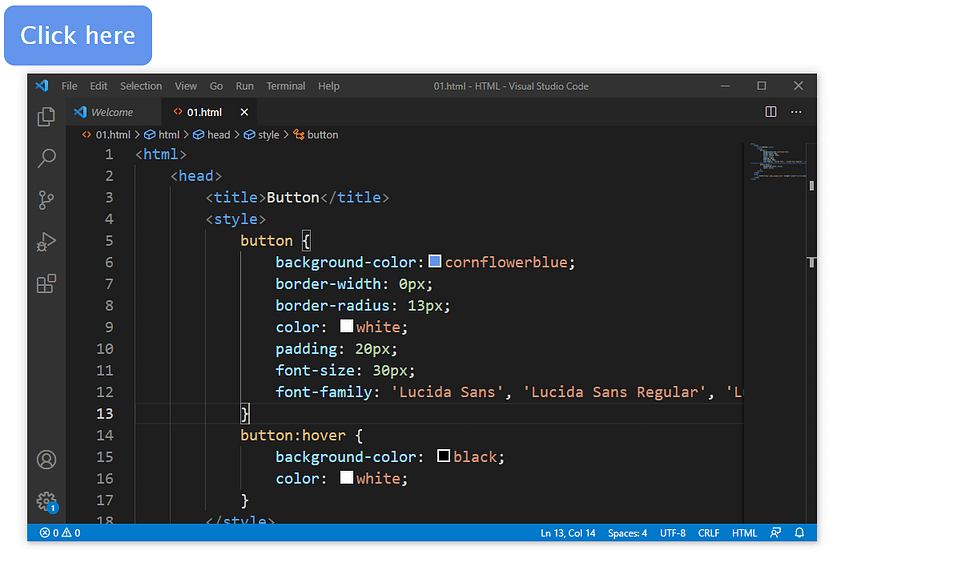This screenshot has width=978, height=562.
Task: Open the Help menu
Action: 329,86
